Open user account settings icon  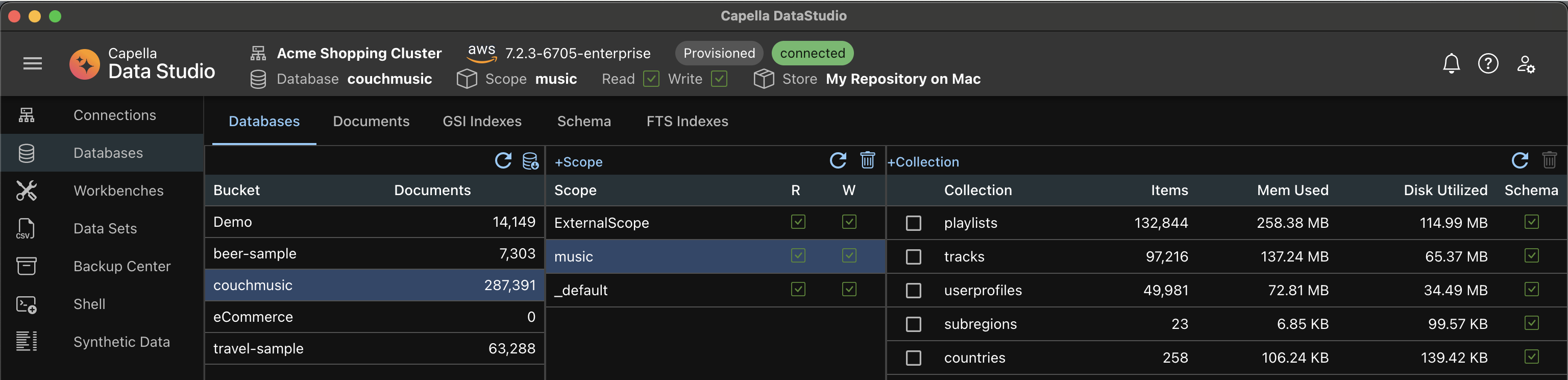[x=1526, y=64]
